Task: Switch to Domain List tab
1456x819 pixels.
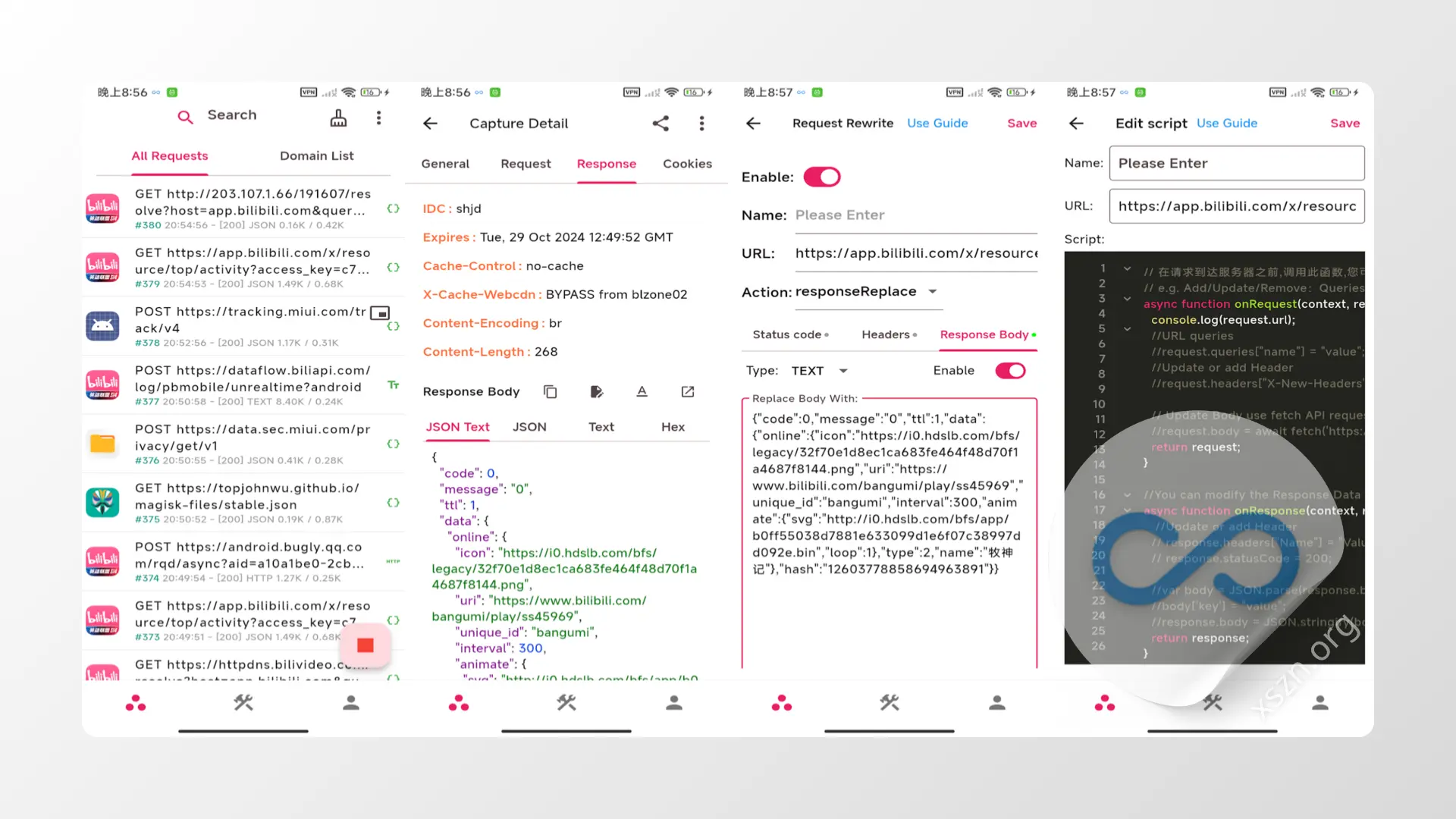Action: (x=317, y=156)
